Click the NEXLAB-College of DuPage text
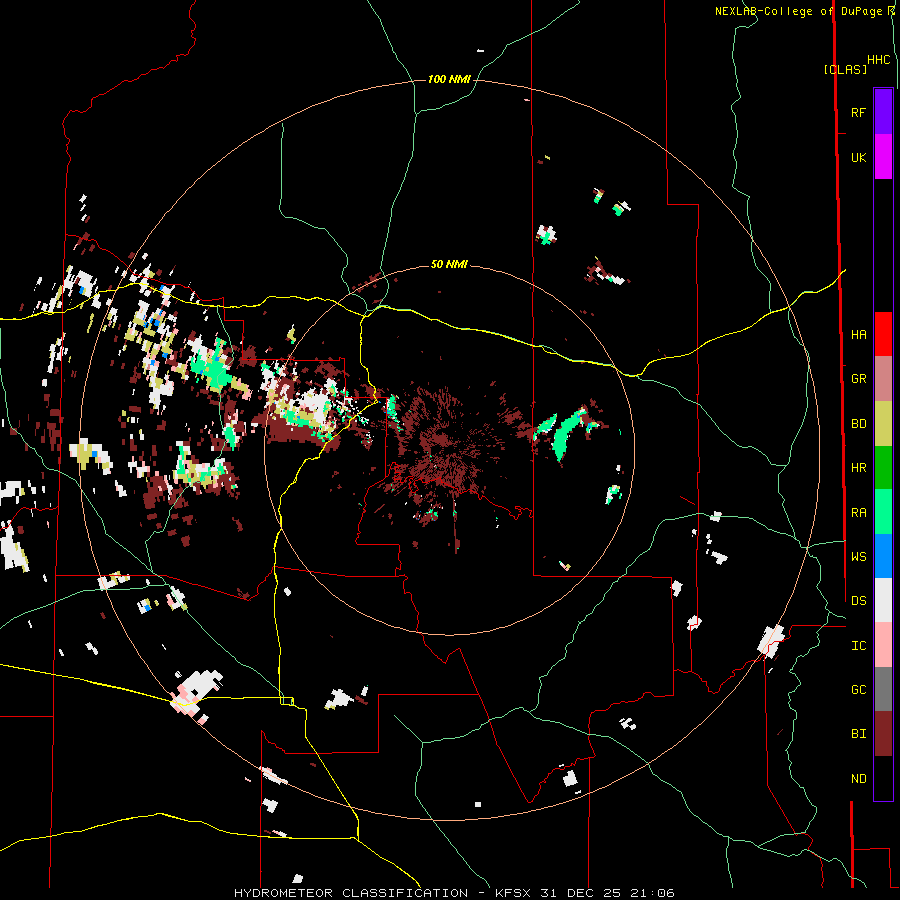 coord(798,11)
